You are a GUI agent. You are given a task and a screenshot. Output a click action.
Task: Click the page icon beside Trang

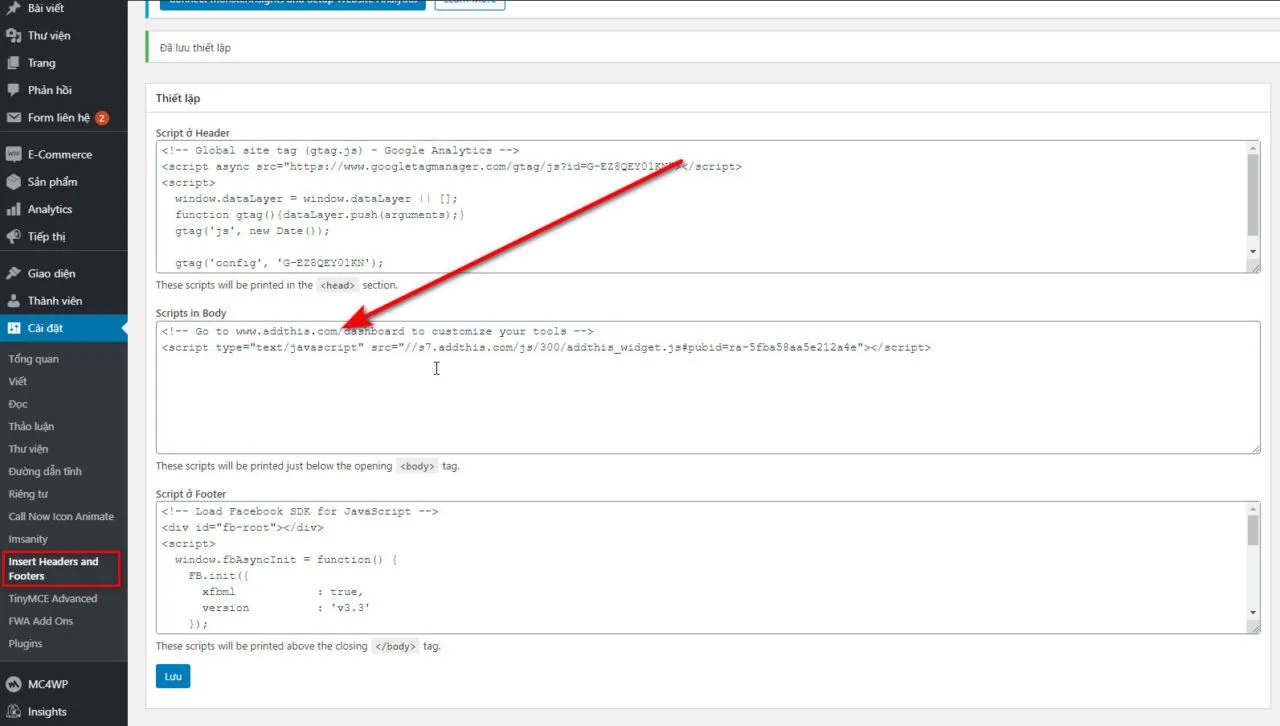click(13, 63)
